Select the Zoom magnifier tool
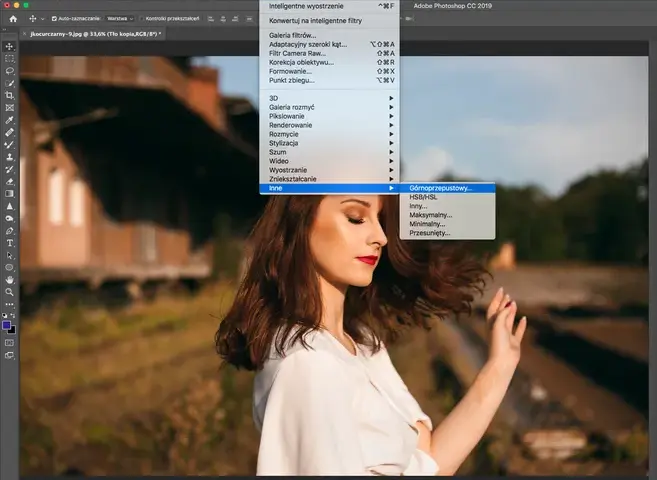Screen dimensions: 657x480 (9, 292)
